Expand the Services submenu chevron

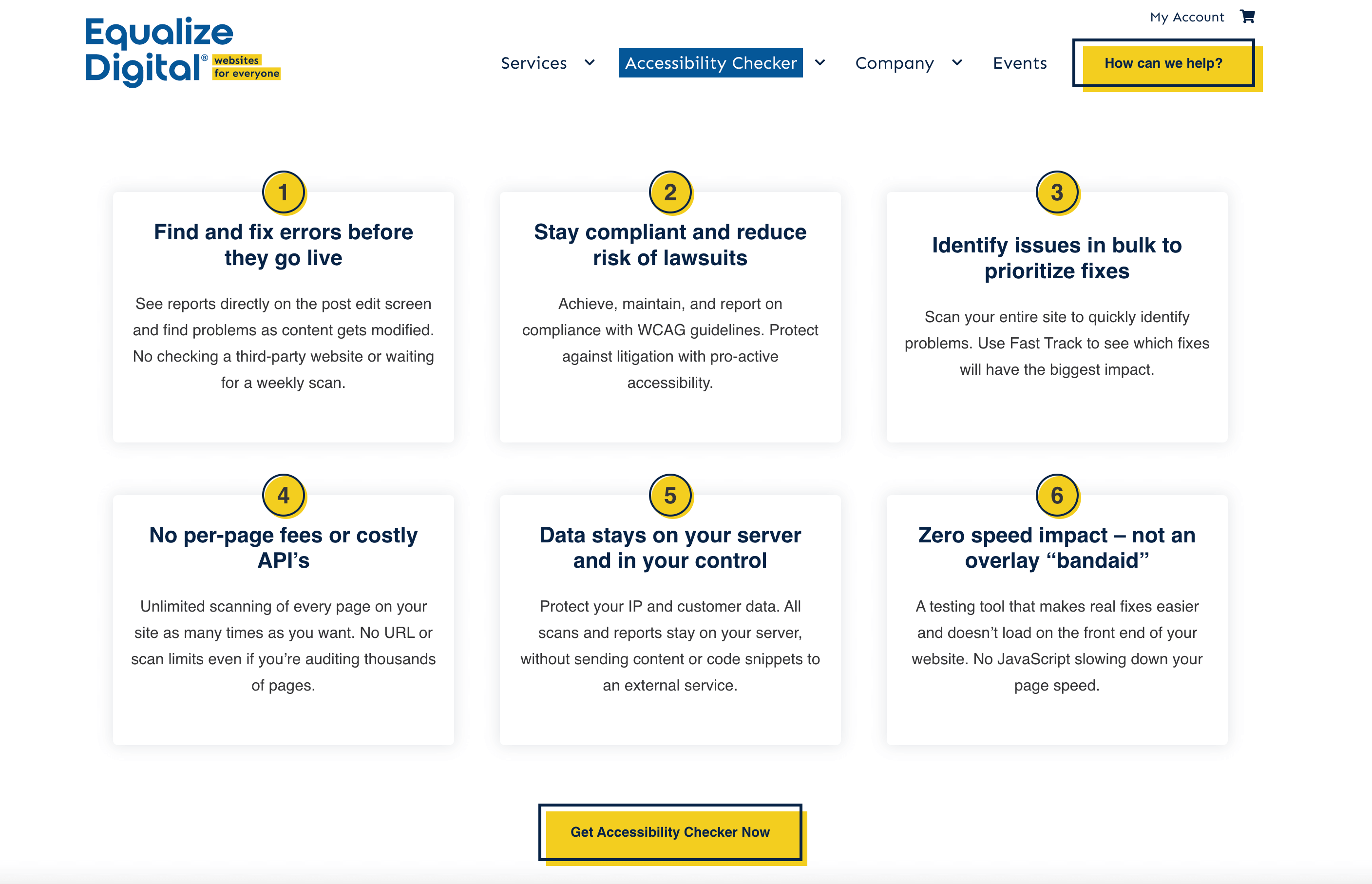point(590,62)
